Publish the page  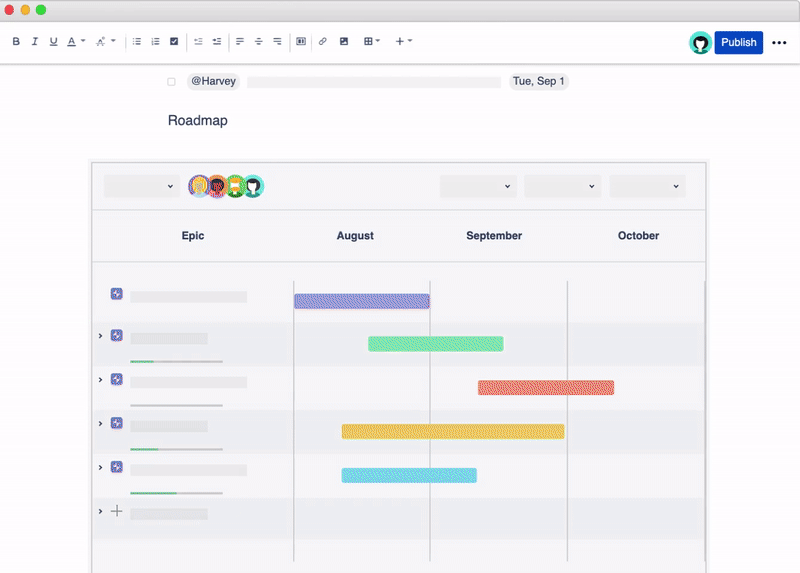coord(738,42)
